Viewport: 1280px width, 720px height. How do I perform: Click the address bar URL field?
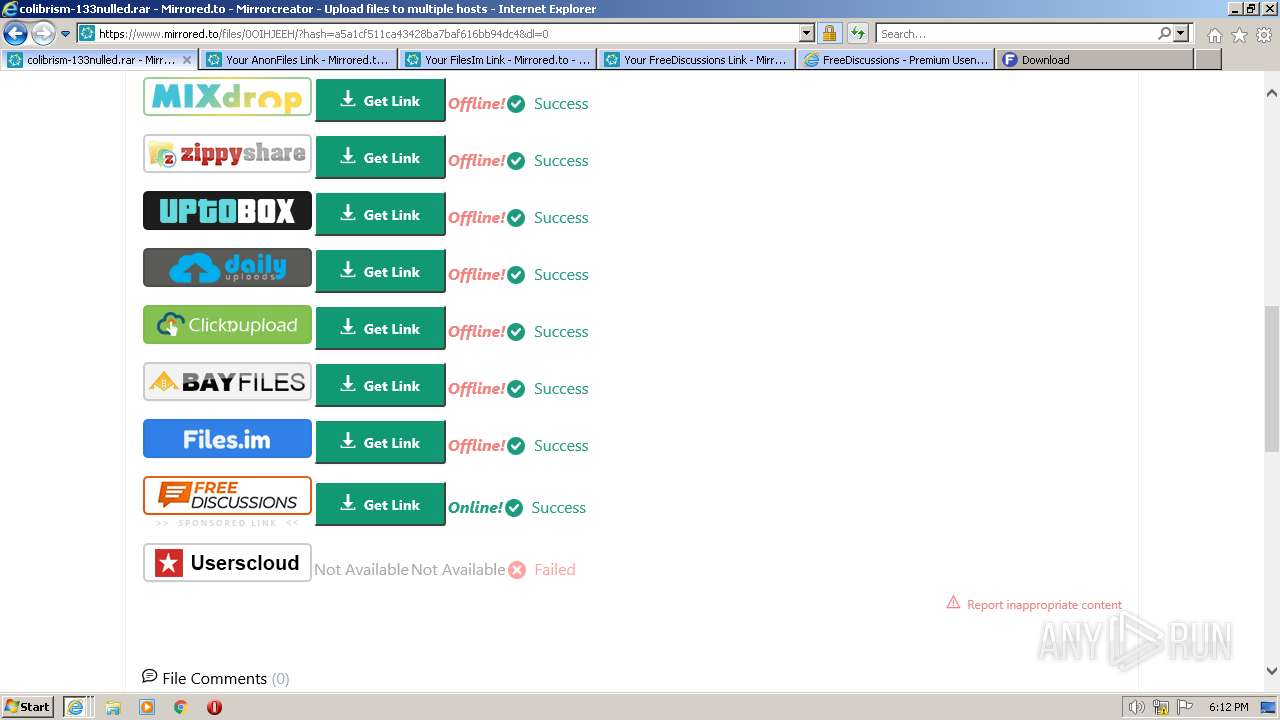[x=448, y=33]
